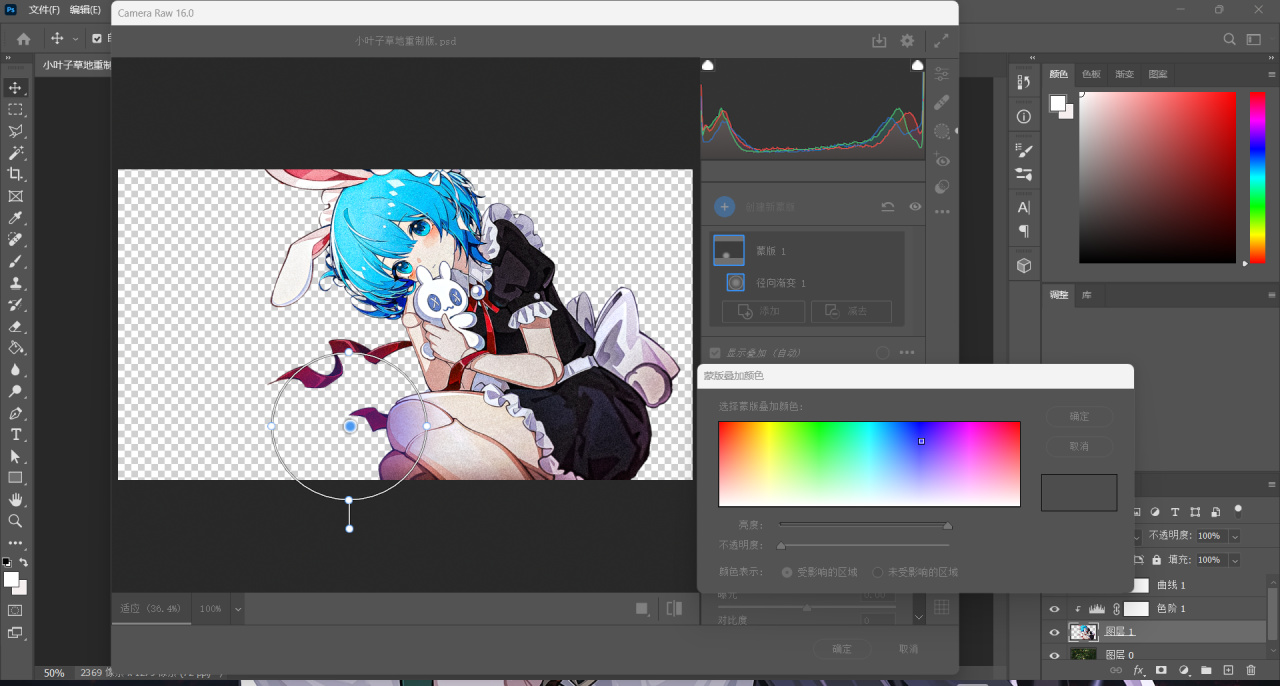Open the 编辑(E) menu
Viewport: 1280px width, 686px height.
tap(85, 10)
